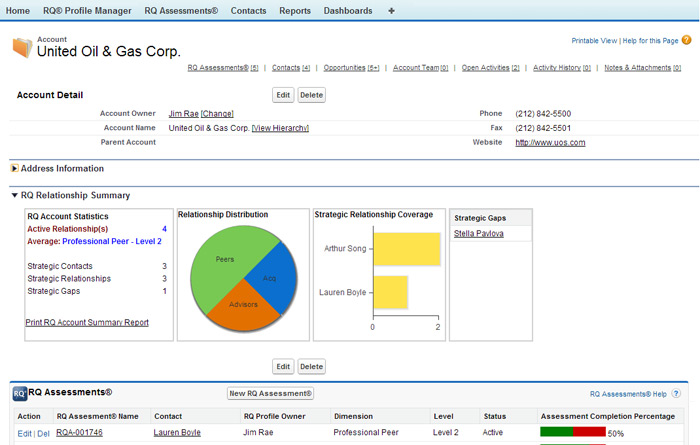This screenshot has width=700, height=445.
Task: Click the Contact column header
Action: click(x=168, y=416)
